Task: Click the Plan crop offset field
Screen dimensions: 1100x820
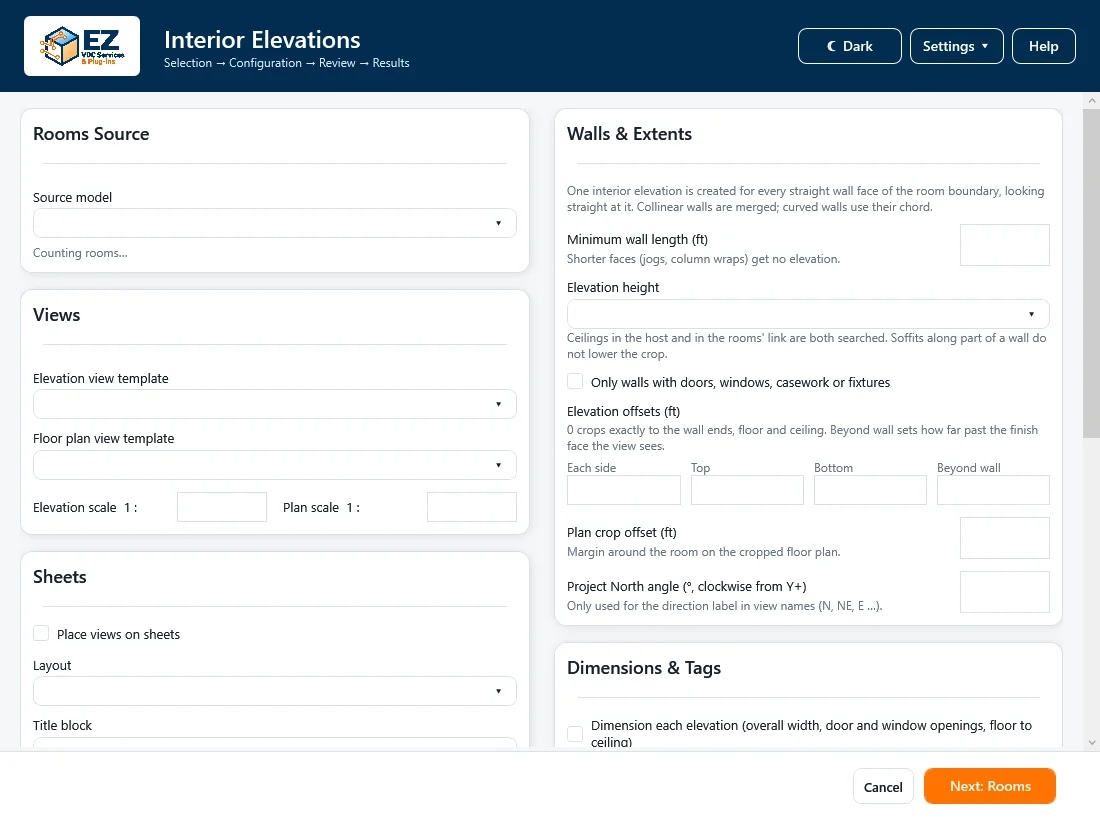Action: pyautogui.click(x=1004, y=538)
